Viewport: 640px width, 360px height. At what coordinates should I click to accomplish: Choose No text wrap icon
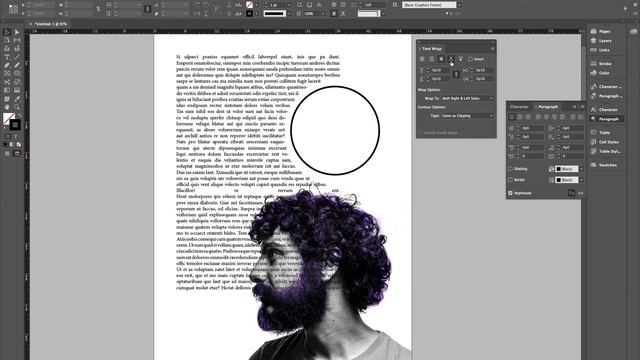(422, 59)
